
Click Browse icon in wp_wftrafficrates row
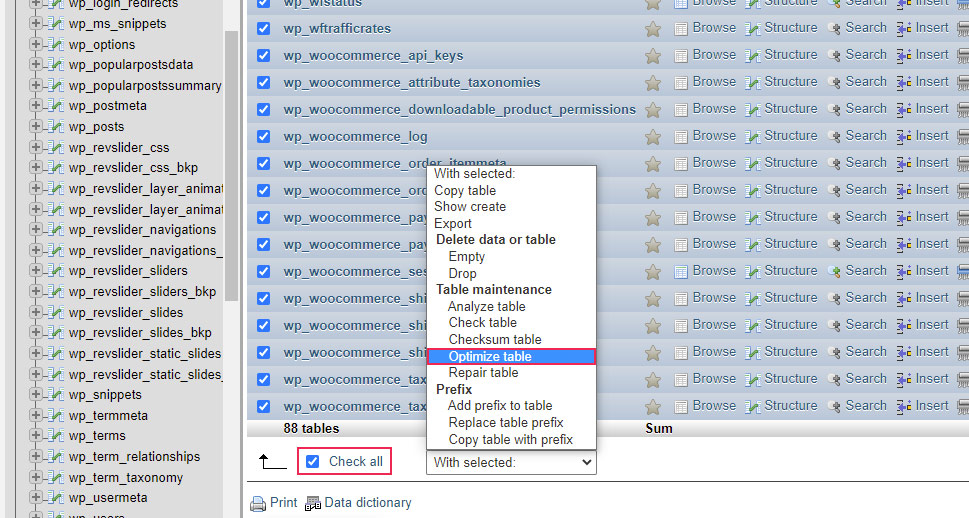pos(680,29)
